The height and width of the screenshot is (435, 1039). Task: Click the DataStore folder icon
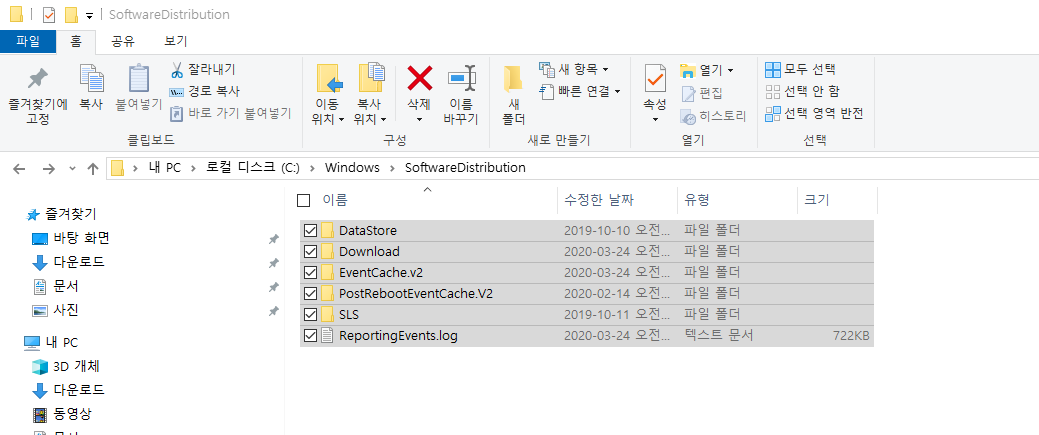pyautogui.click(x=328, y=231)
